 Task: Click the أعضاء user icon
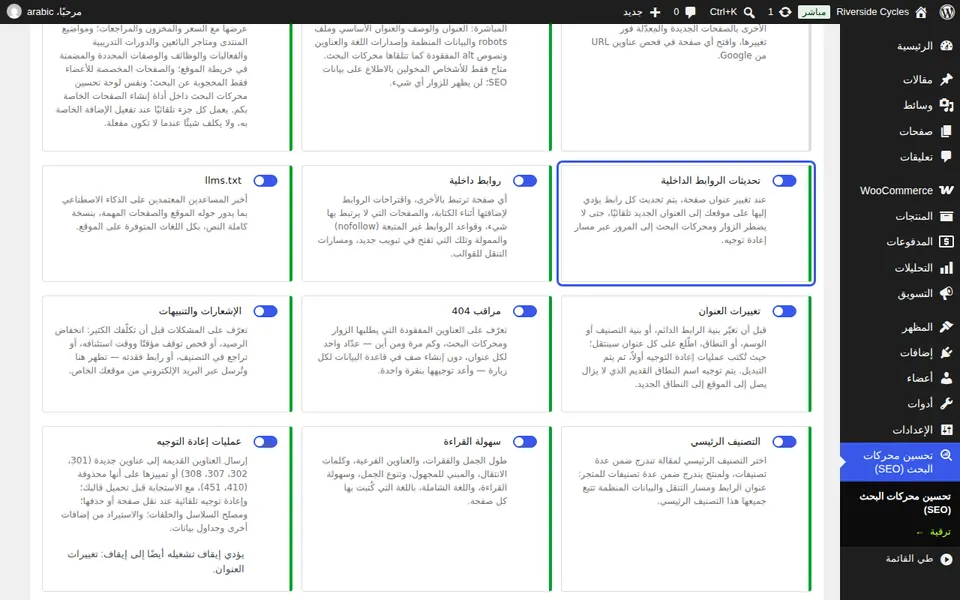pyautogui.click(x=947, y=378)
